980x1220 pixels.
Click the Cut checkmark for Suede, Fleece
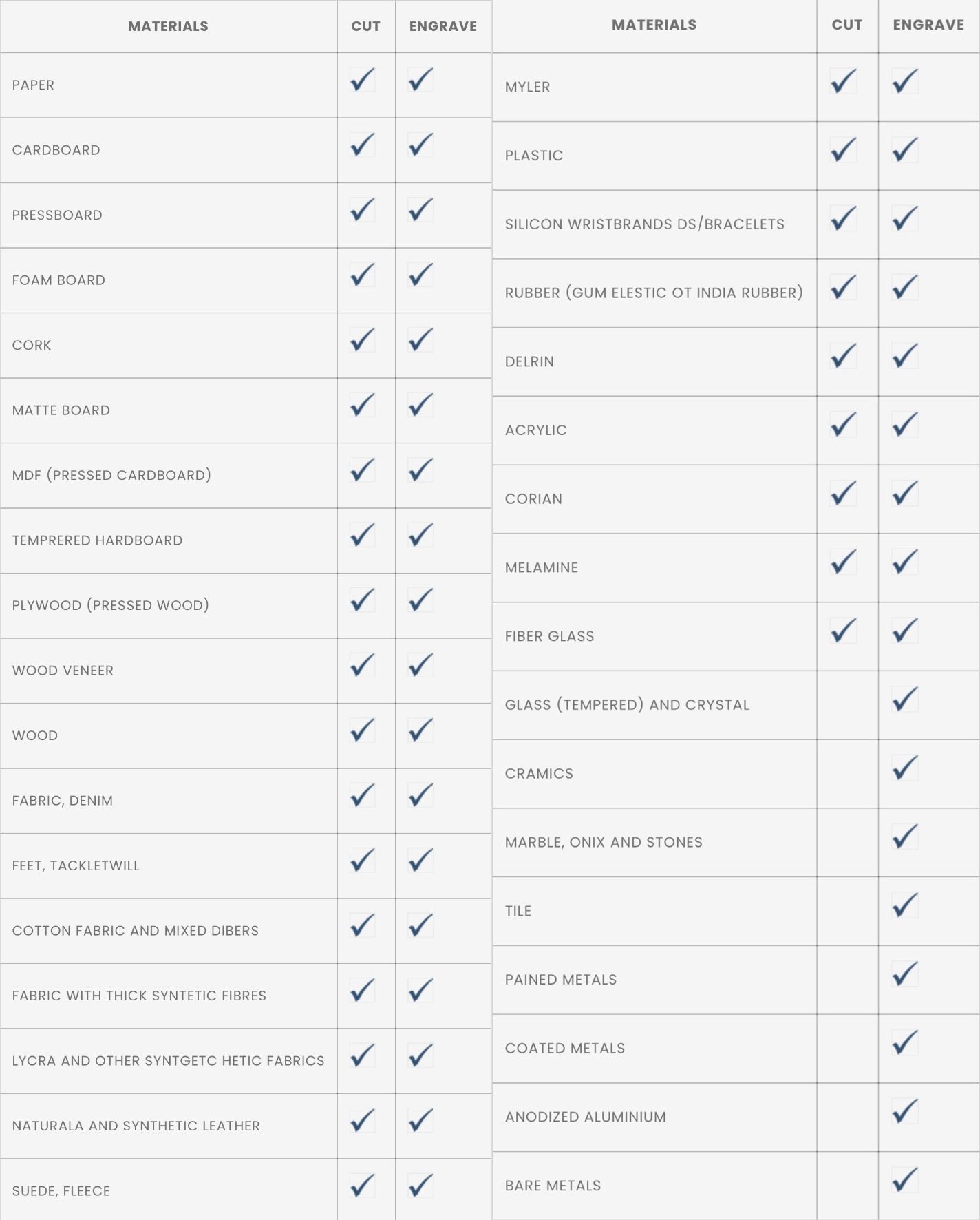pyautogui.click(x=363, y=1186)
